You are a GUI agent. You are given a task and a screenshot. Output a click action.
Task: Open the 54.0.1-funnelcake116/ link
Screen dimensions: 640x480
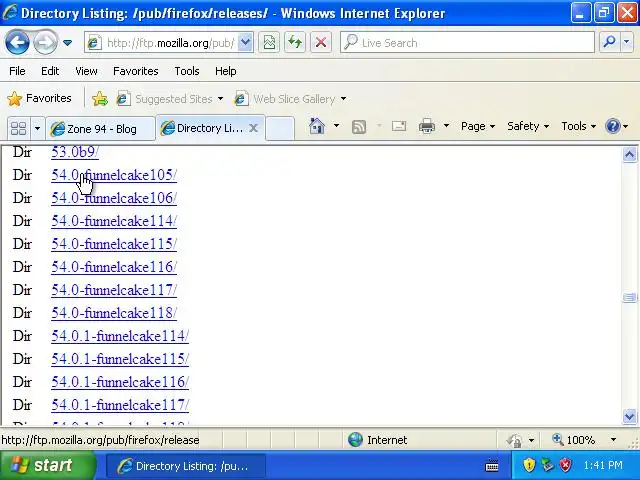coord(120,382)
